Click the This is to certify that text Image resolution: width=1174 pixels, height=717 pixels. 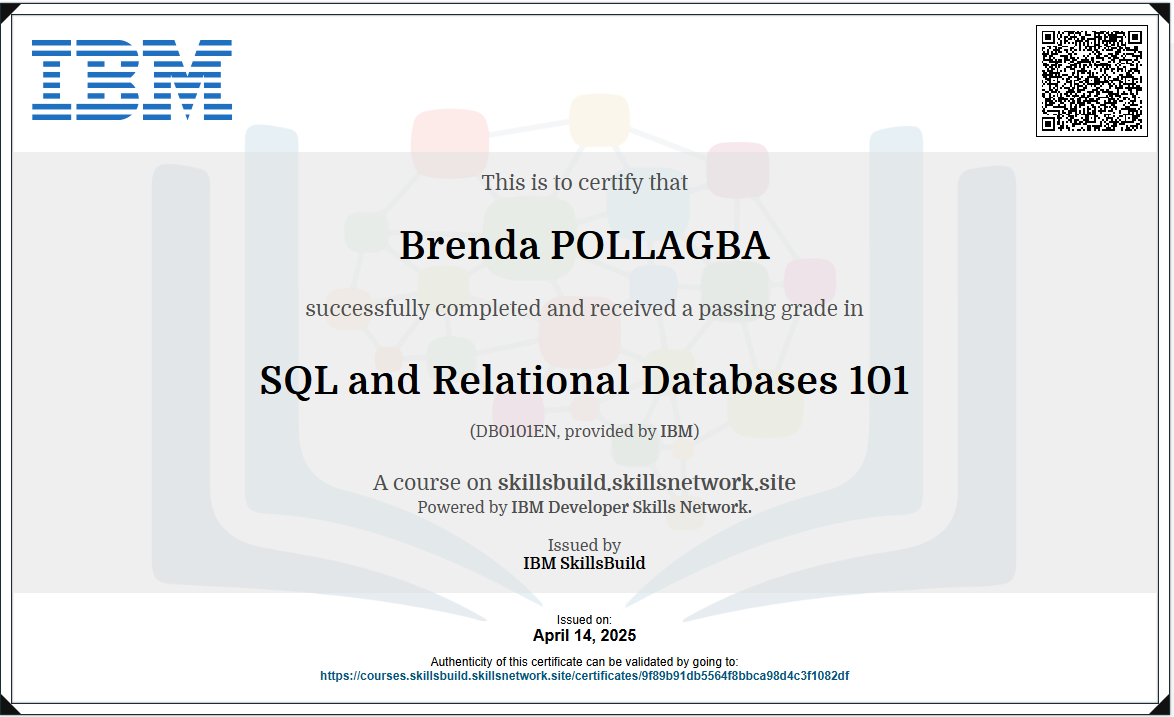click(x=584, y=183)
